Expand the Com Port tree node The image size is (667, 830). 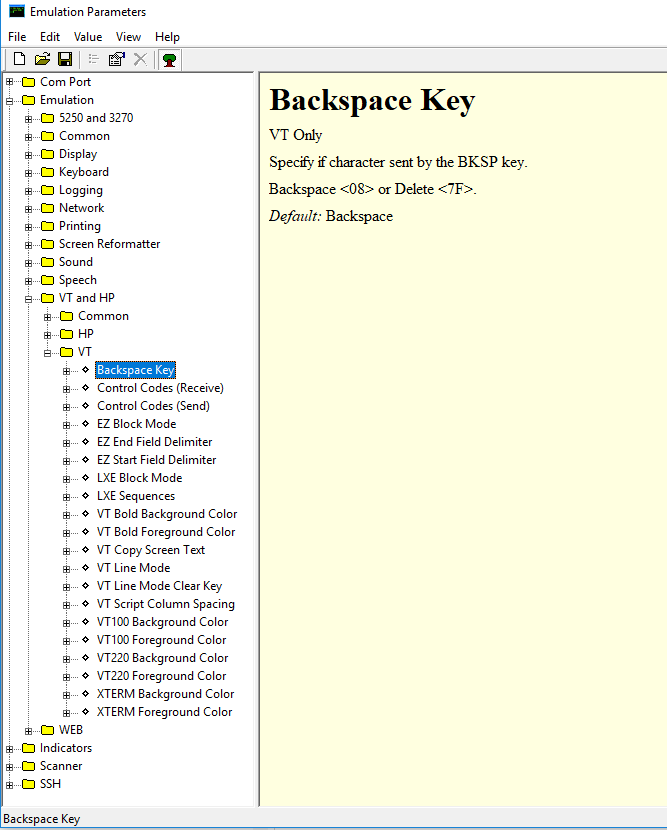10,82
